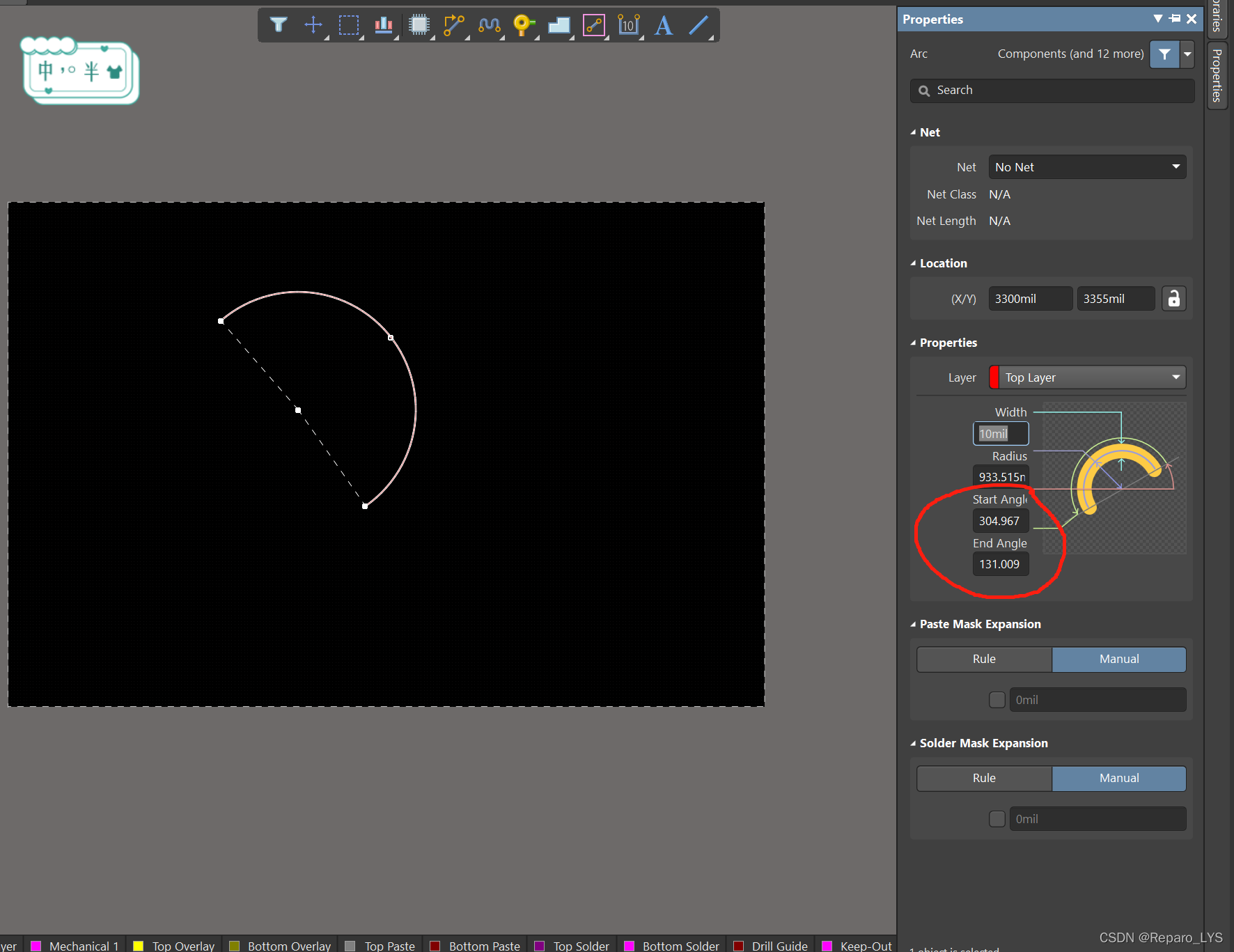
Task: Collapse the Location section
Action: [913, 263]
